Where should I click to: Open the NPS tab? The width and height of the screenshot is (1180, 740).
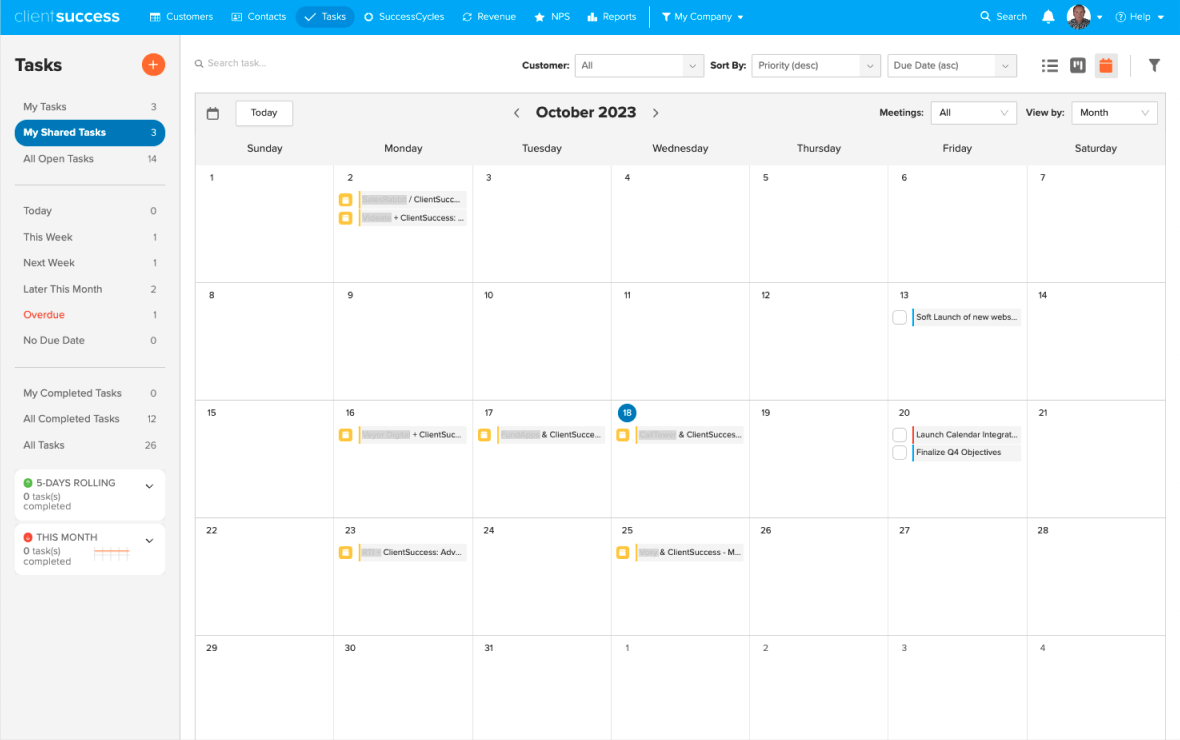[x=552, y=17]
